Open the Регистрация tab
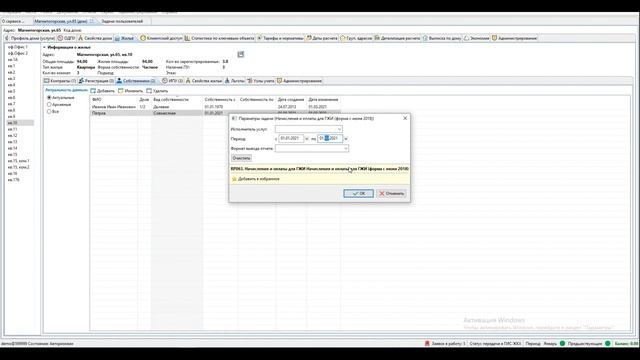This screenshot has width=640, height=360. [96, 81]
